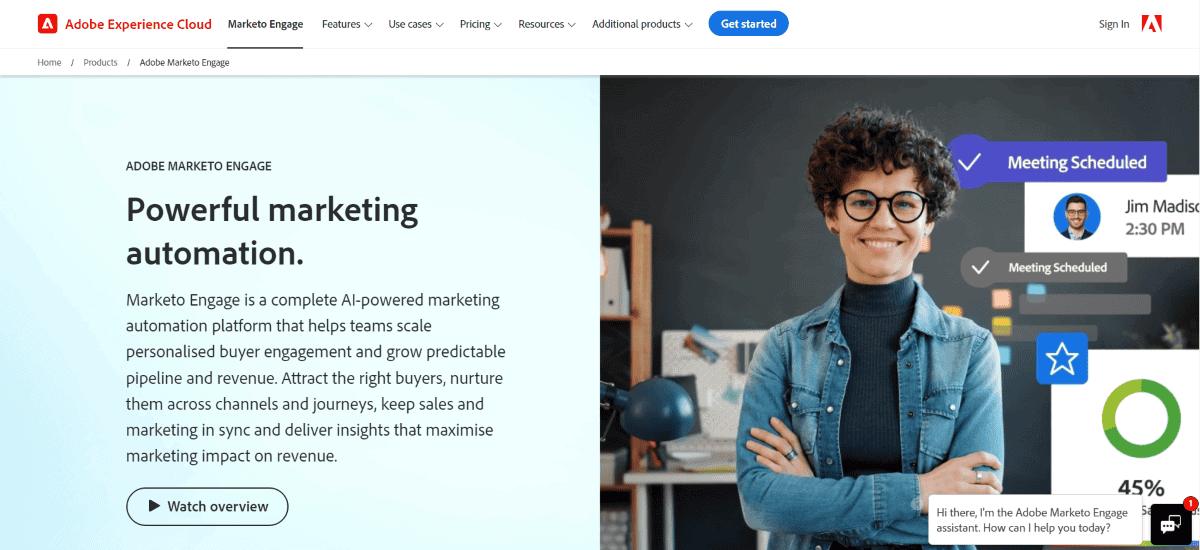Open the Pricing dropdown menu
Screen dimensions: 1200x550
pos(481,24)
